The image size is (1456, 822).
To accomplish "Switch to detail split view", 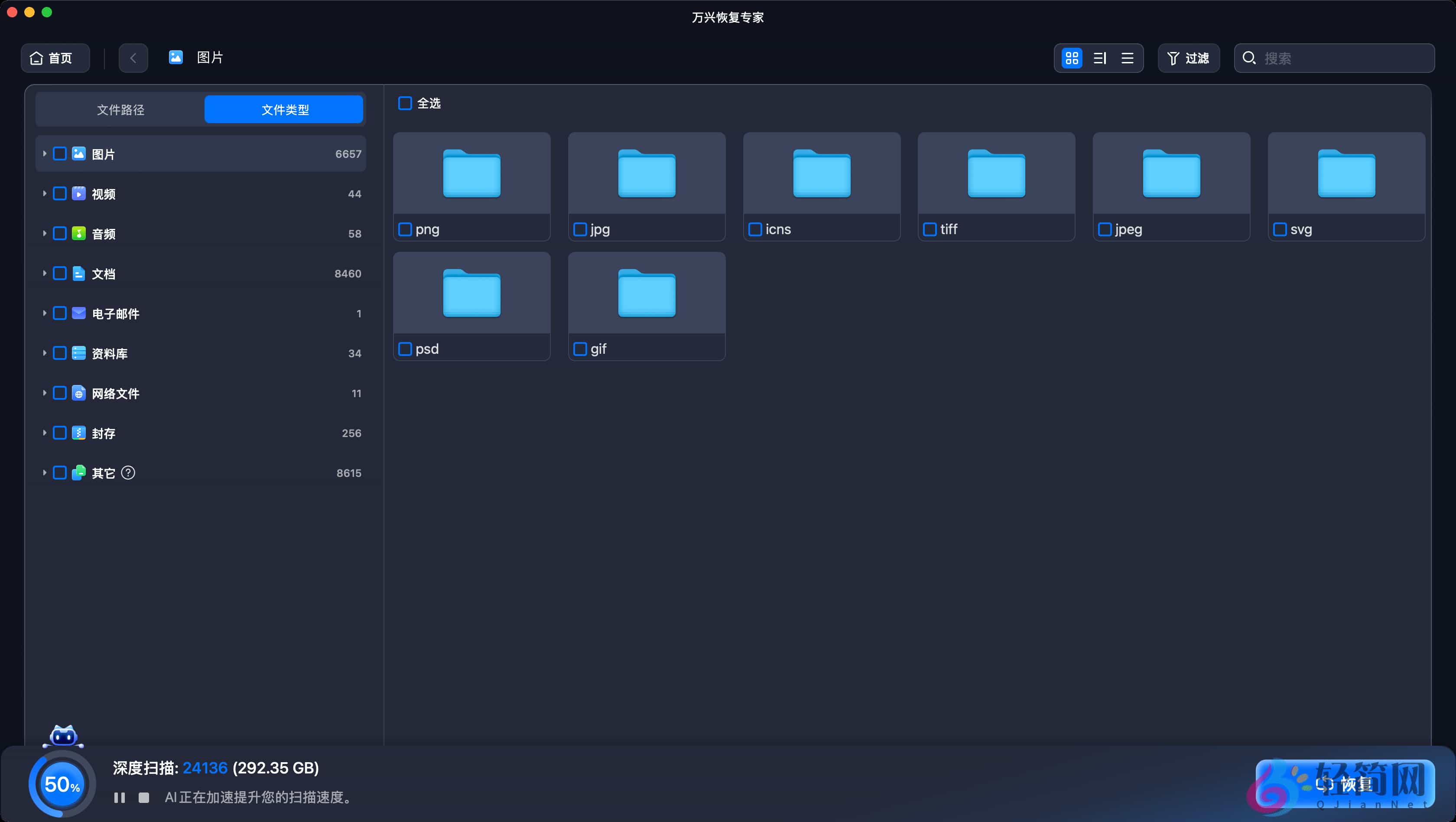I will point(1099,58).
